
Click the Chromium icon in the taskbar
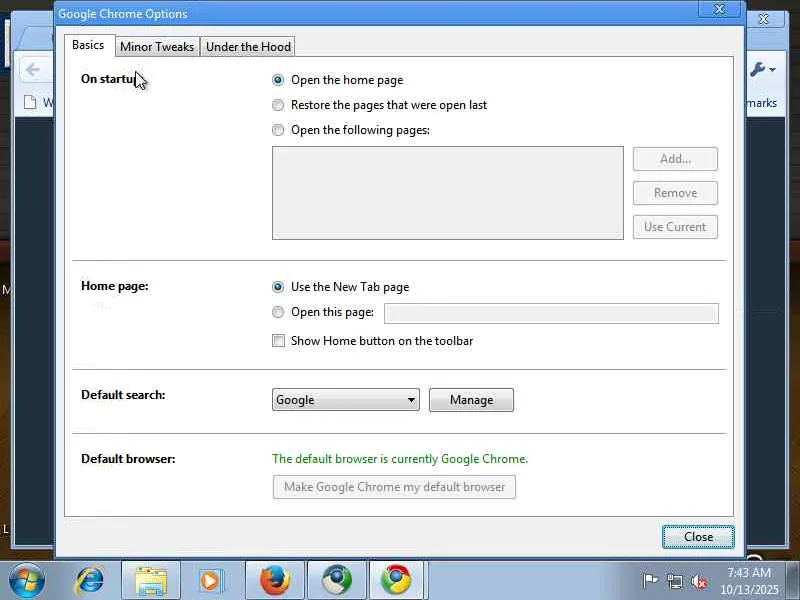(337, 581)
